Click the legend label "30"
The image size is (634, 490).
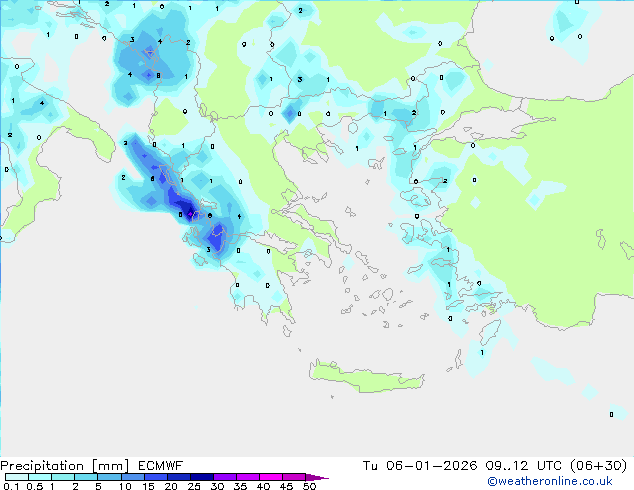pos(217,486)
